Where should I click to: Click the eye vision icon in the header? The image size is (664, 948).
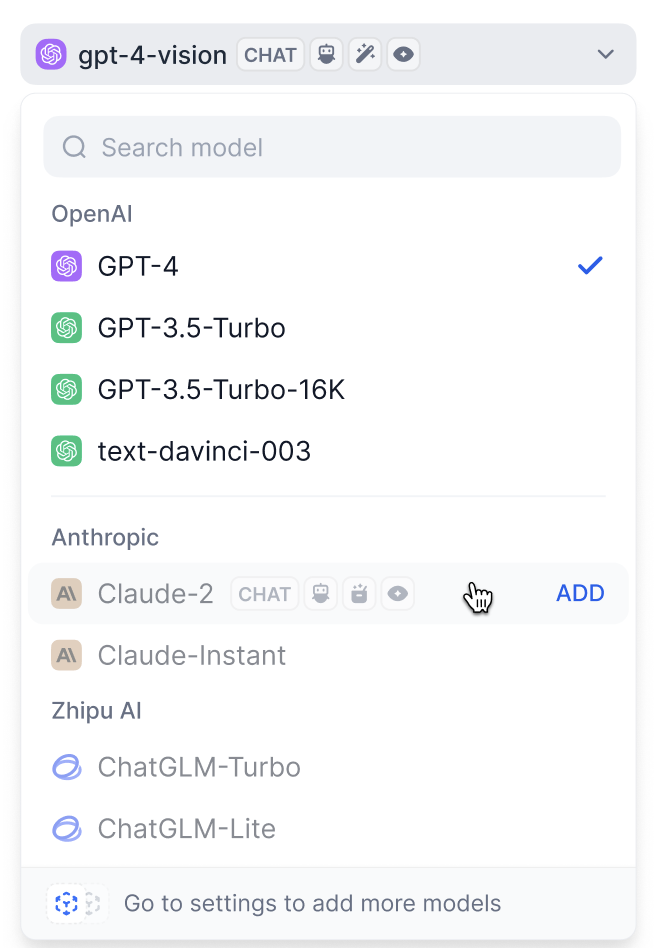tap(403, 54)
